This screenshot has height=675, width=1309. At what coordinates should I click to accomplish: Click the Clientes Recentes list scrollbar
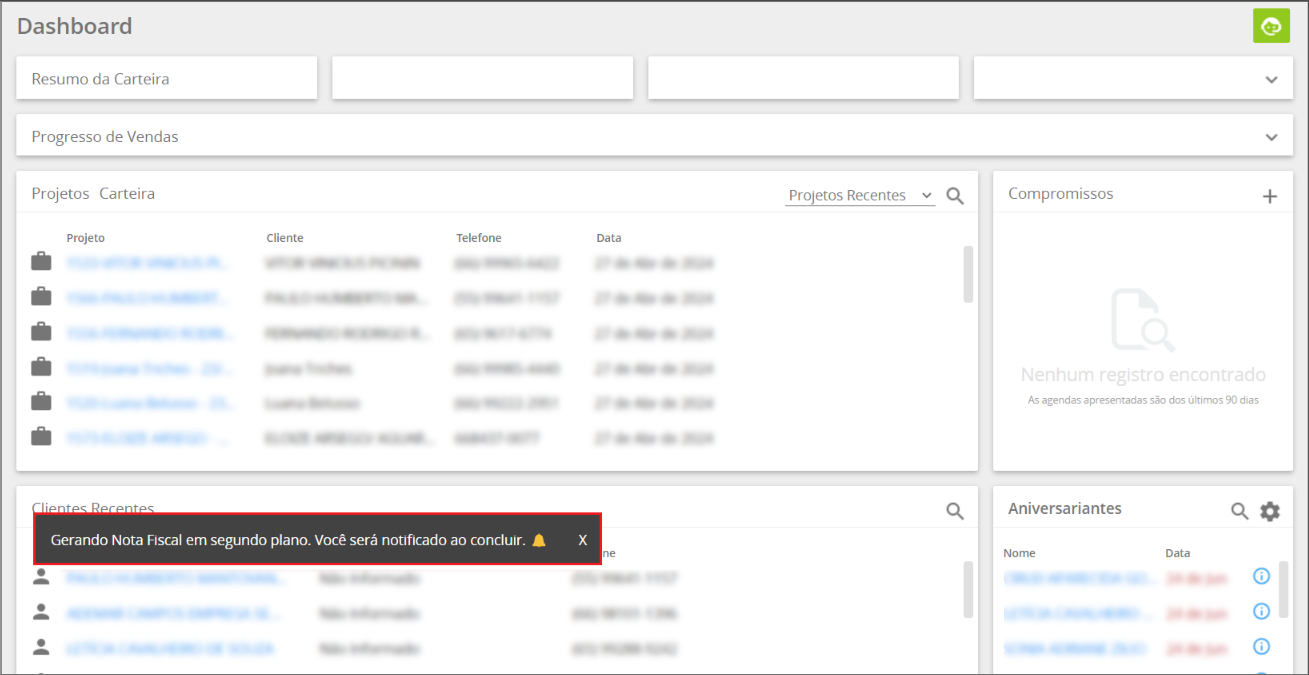pyautogui.click(x=967, y=589)
